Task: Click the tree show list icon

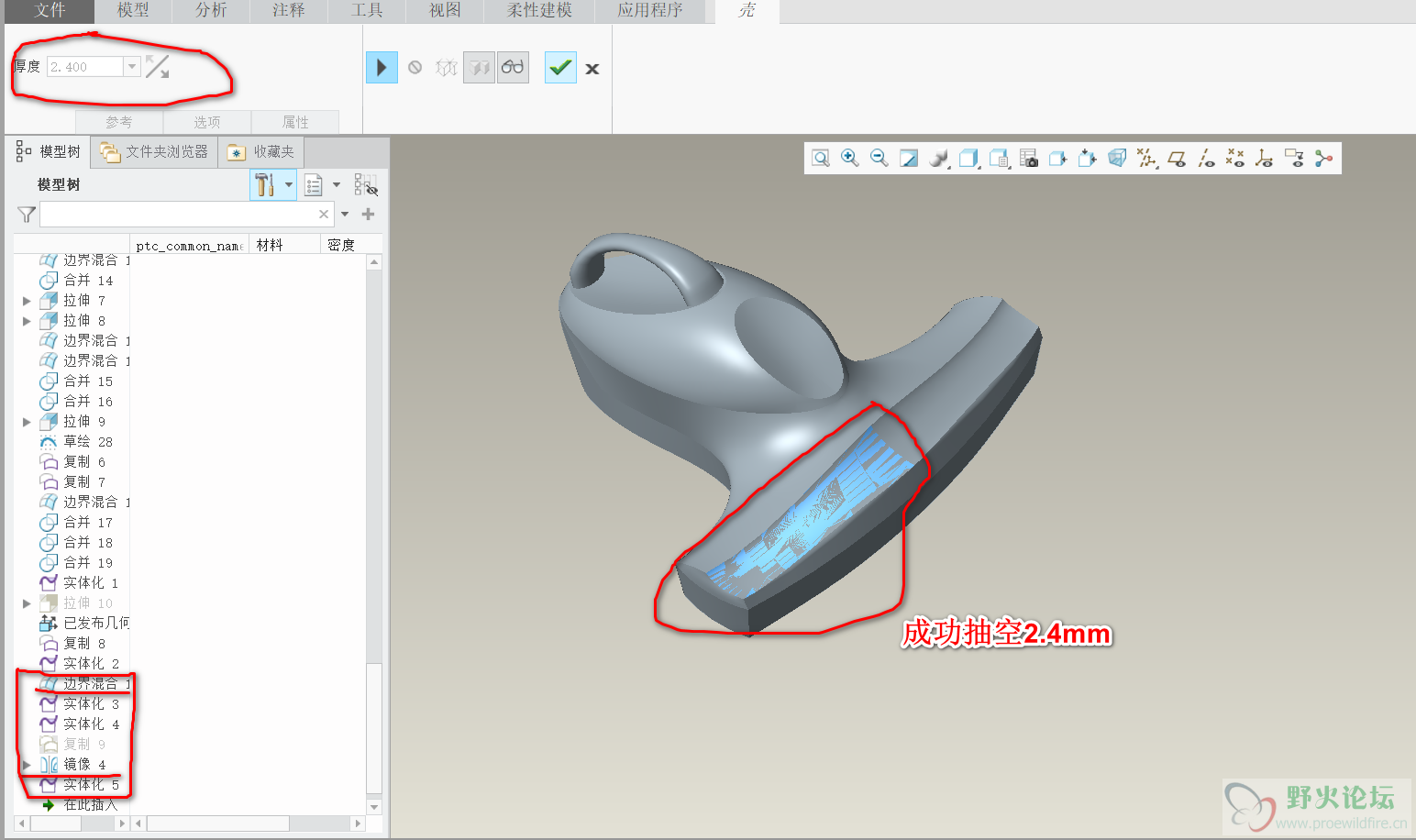Action: (x=314, y=185)
